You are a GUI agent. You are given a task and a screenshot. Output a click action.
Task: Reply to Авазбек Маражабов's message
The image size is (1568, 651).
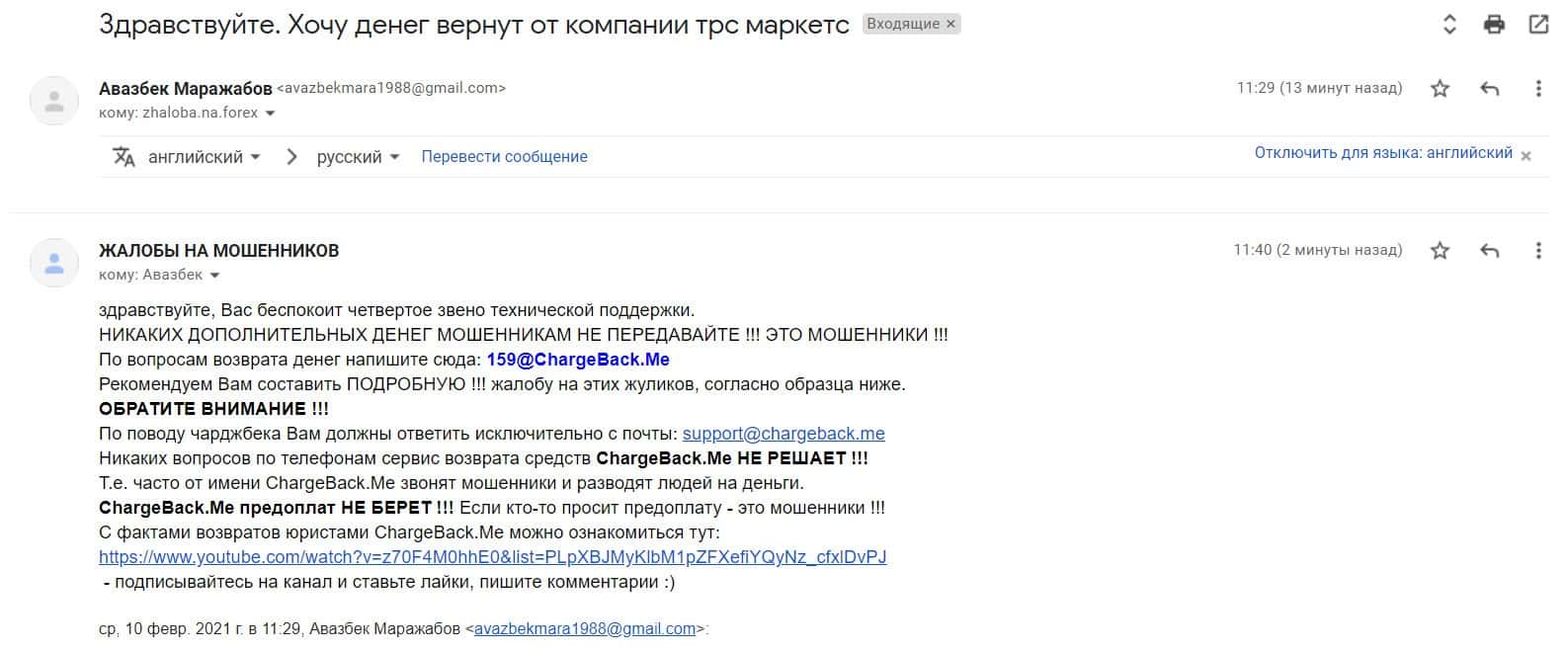click(x=1489, y=89)
